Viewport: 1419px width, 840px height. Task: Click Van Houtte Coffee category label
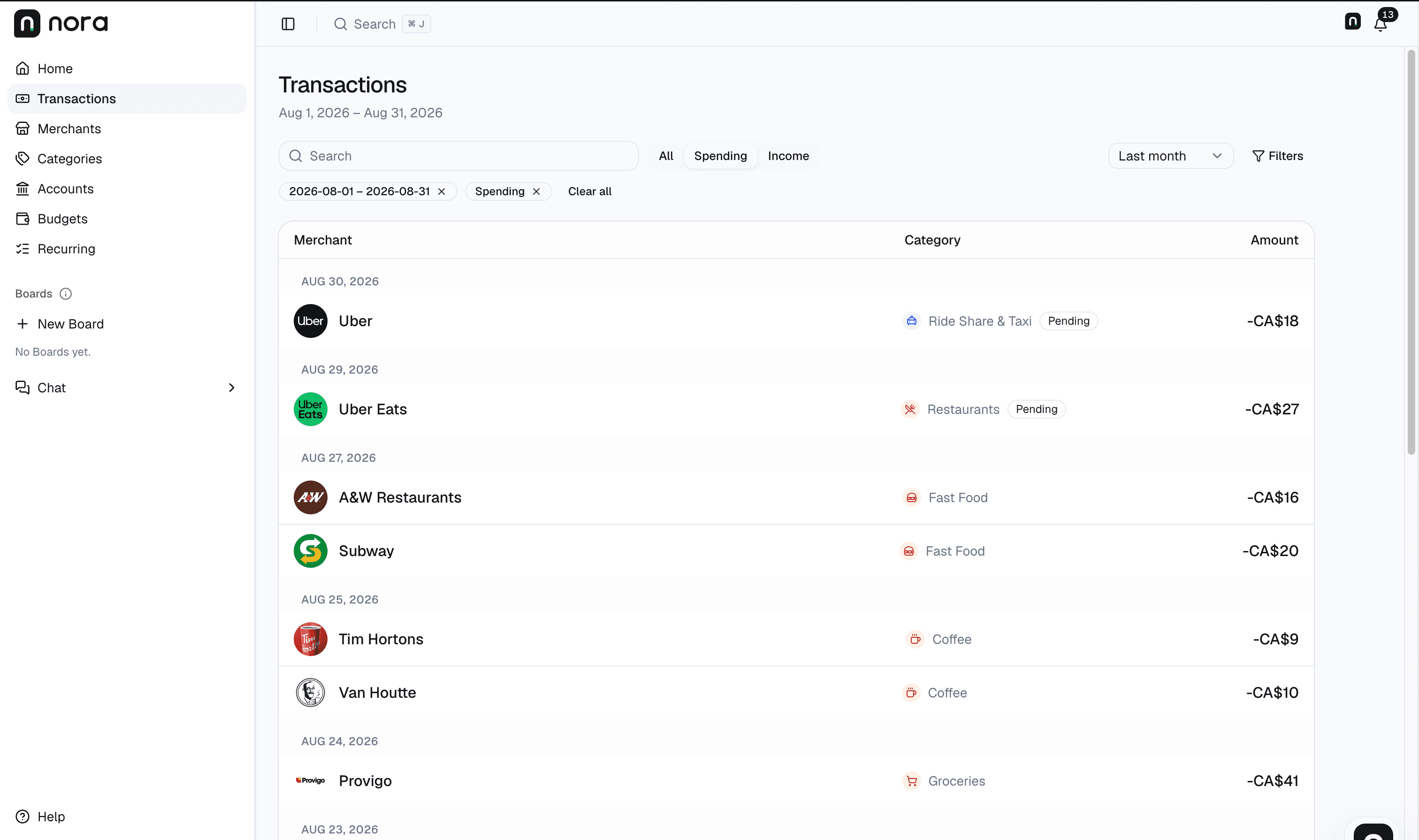click(x=947, y=692)
